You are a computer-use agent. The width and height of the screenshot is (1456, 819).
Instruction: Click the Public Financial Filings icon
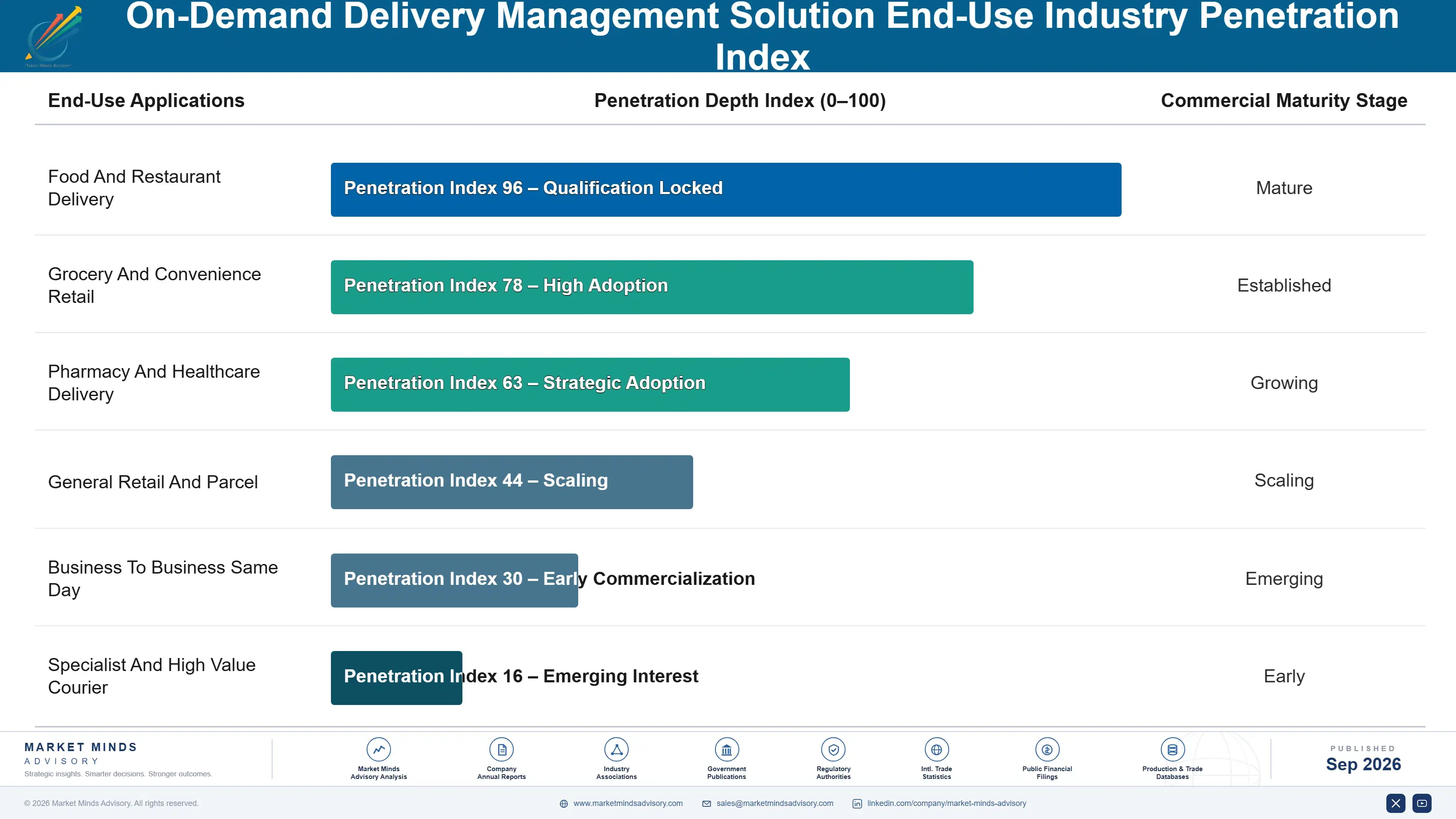click(1047, 749)
